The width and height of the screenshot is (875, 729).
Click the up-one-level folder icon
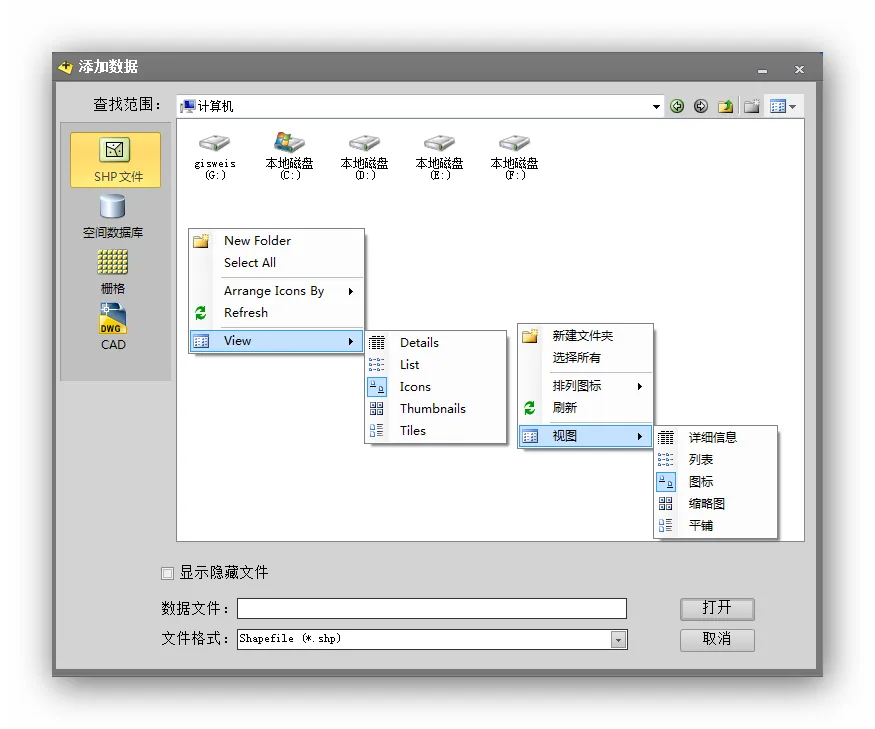[726, 106]
